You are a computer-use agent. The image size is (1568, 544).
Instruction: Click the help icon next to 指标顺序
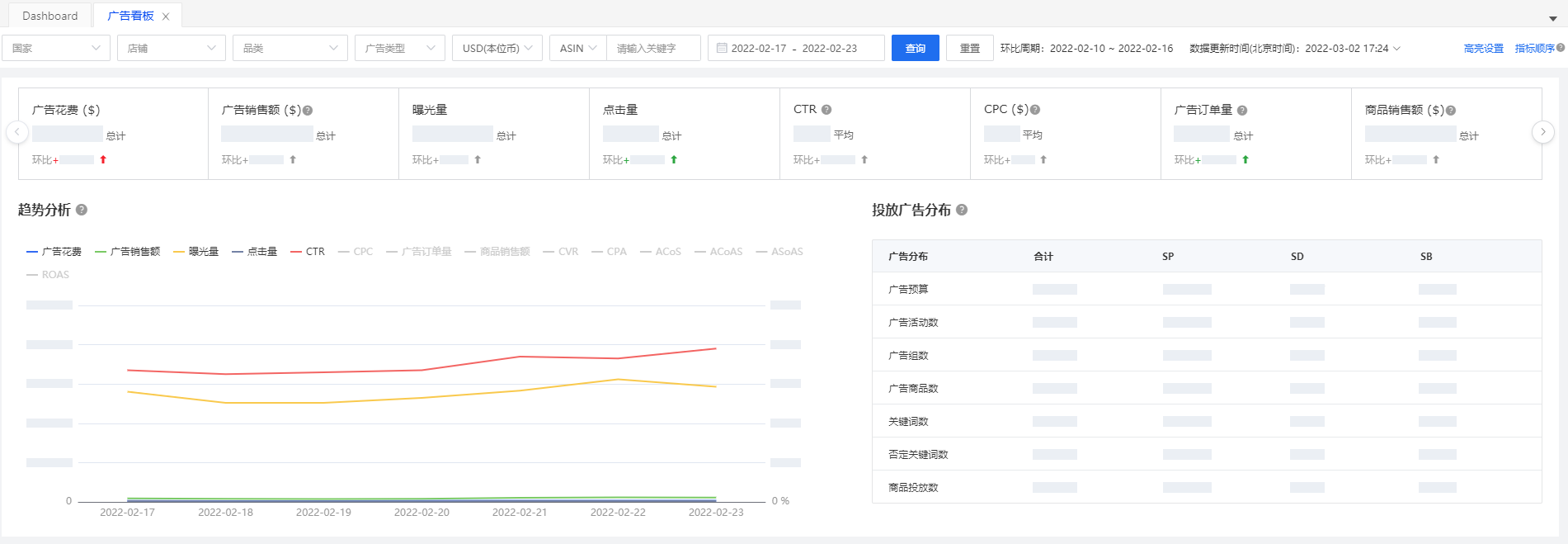click(1561, 48)
